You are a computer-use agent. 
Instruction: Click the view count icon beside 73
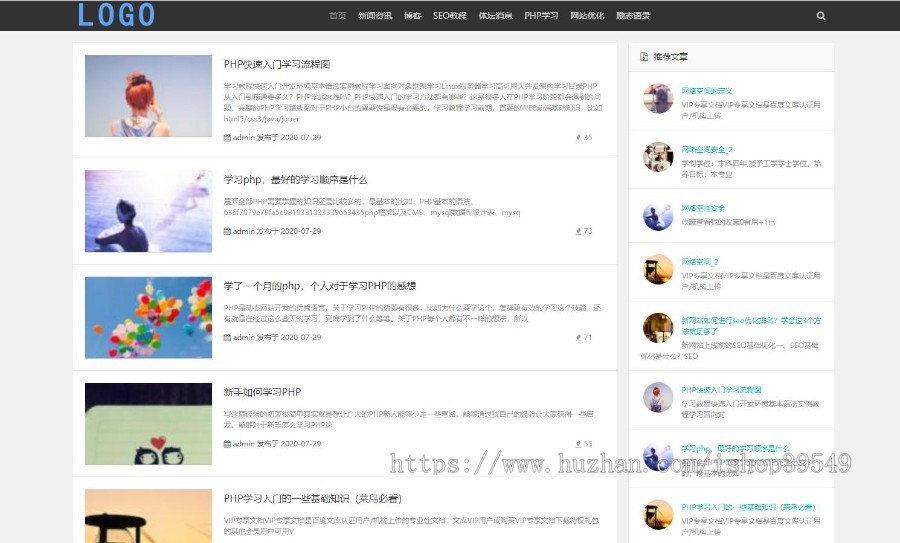(578, 231)
